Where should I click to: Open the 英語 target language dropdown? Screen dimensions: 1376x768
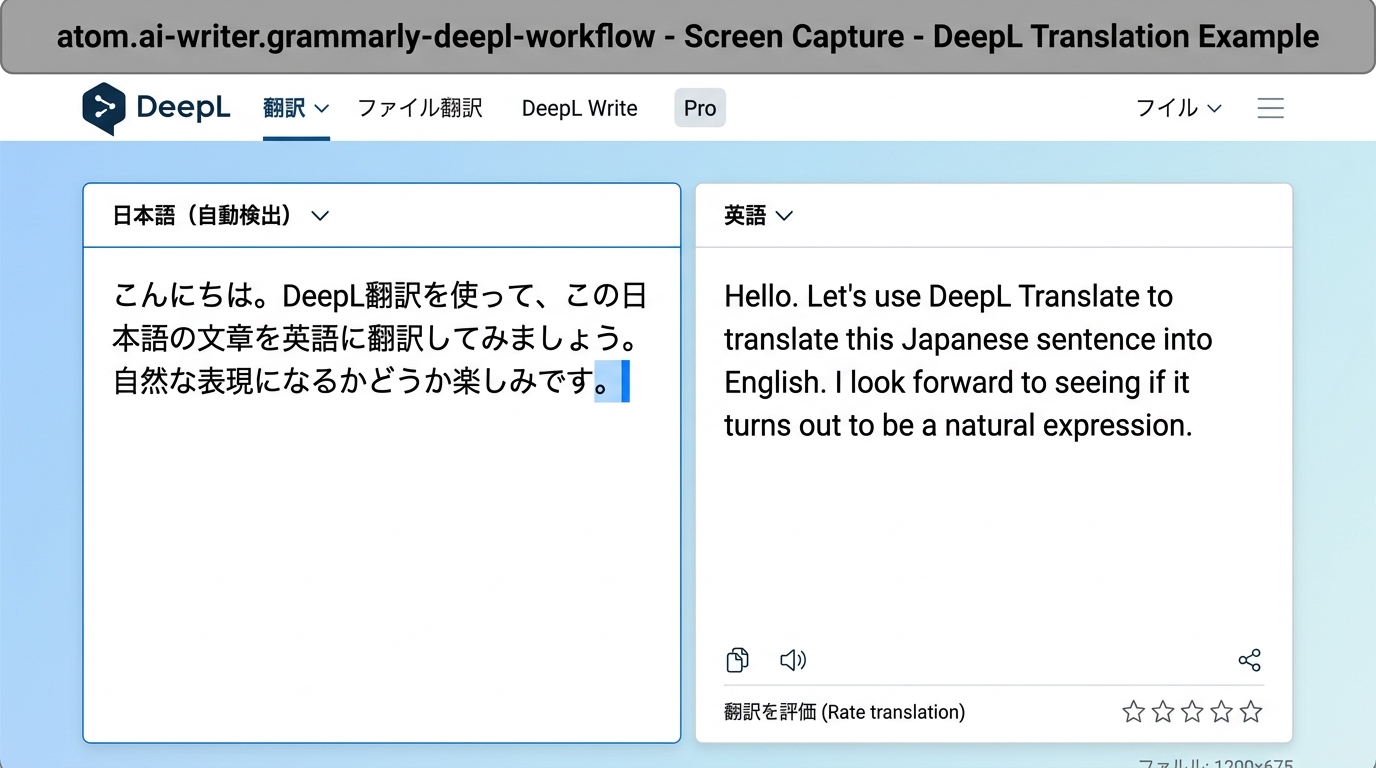coord(758,216)
